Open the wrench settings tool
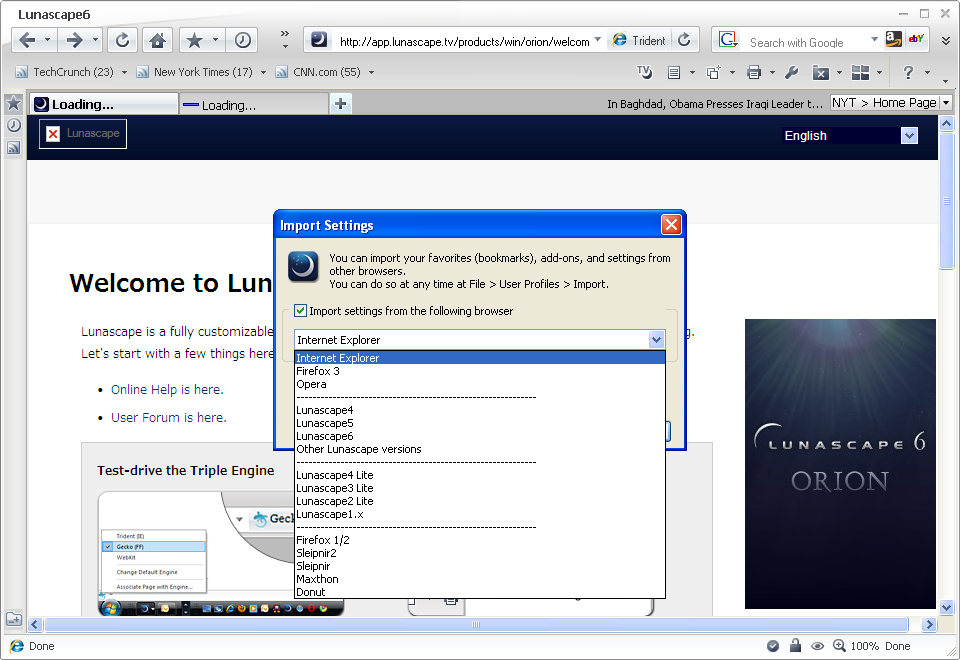 click(x=792, y=72)
